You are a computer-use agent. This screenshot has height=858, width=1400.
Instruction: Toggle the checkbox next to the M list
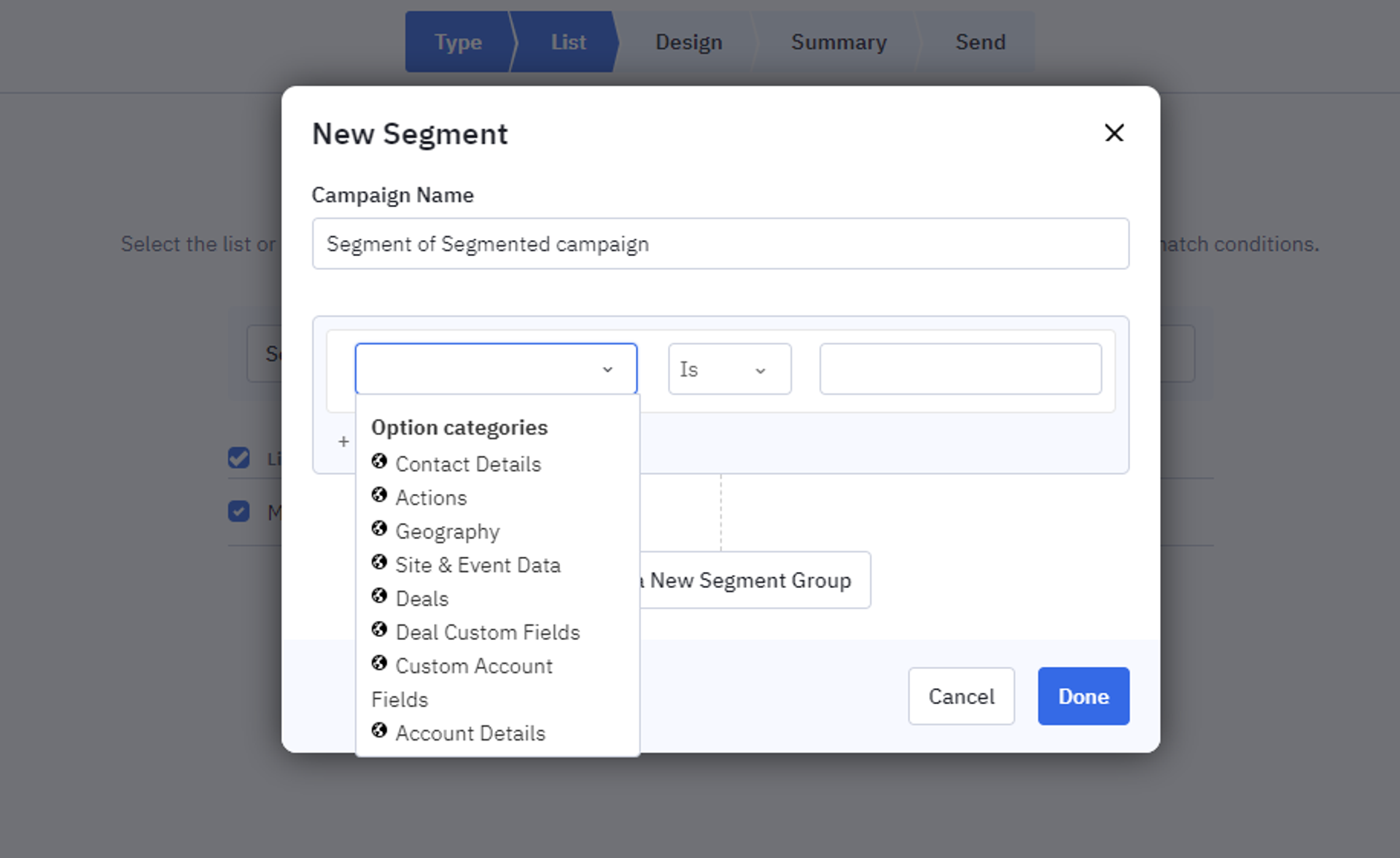tap(239, 511)
